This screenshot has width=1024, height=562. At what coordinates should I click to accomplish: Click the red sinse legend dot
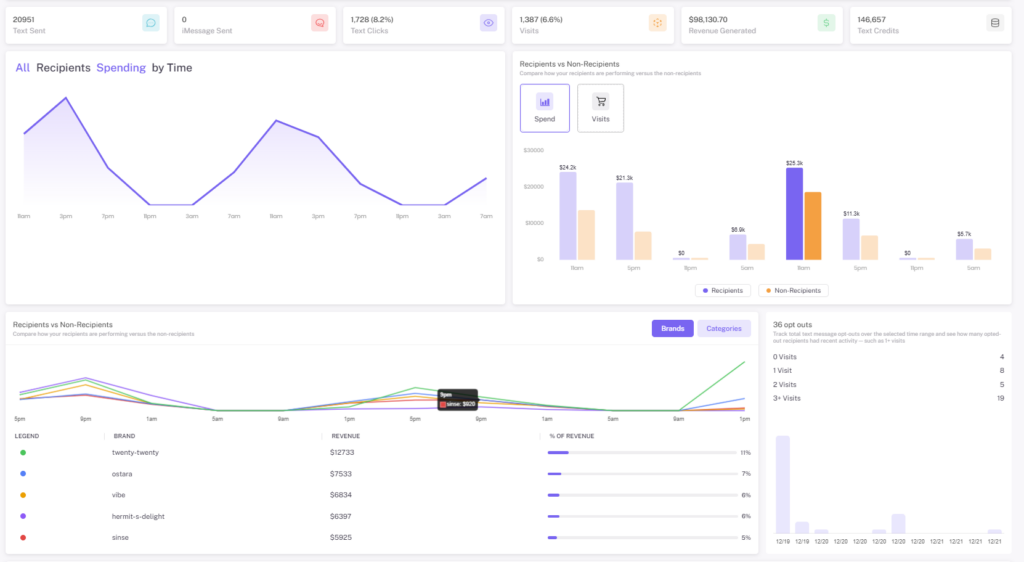click(x=23, y=538)
